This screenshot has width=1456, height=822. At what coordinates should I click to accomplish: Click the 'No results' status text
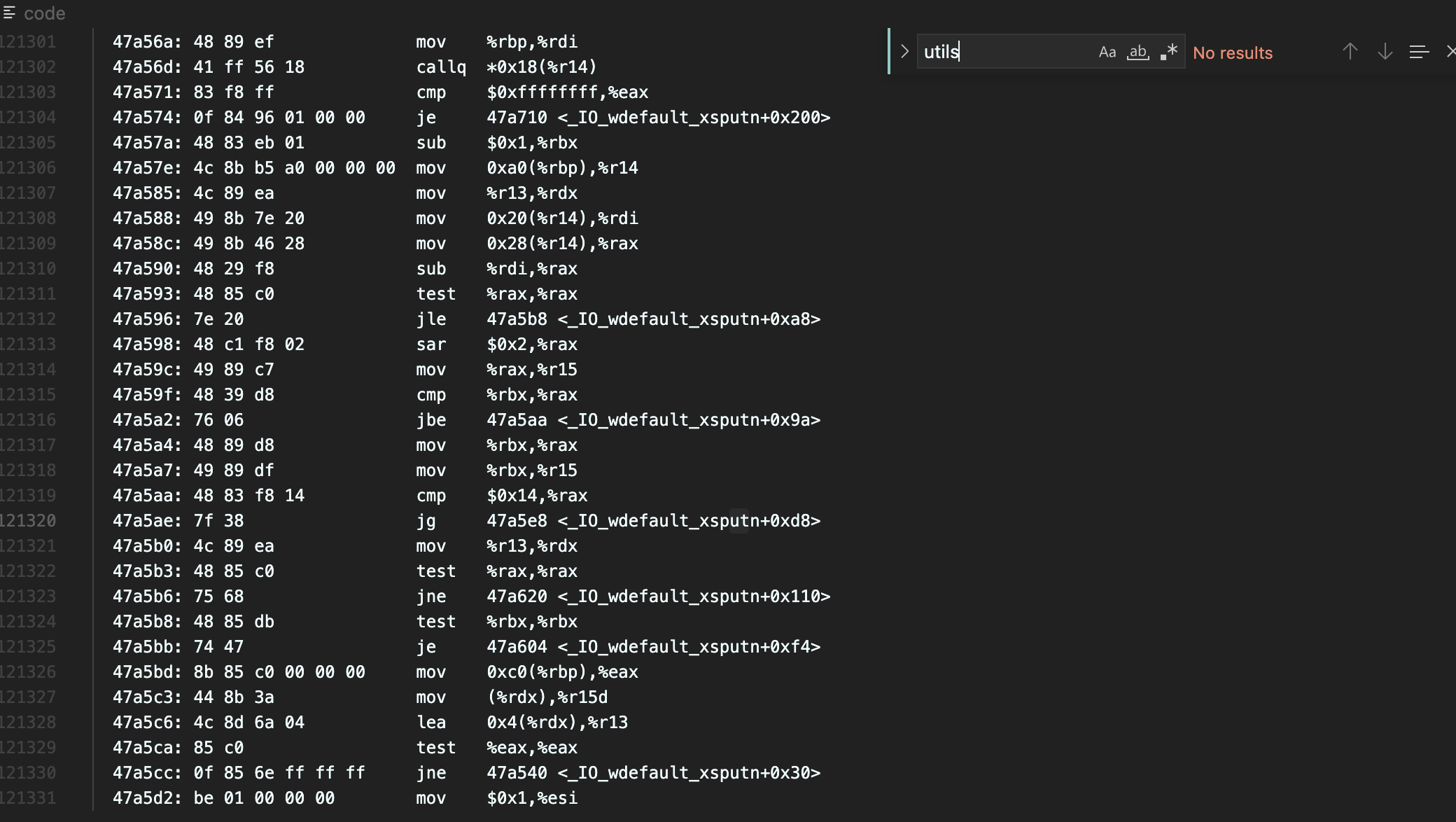(x=1232, y=53)
